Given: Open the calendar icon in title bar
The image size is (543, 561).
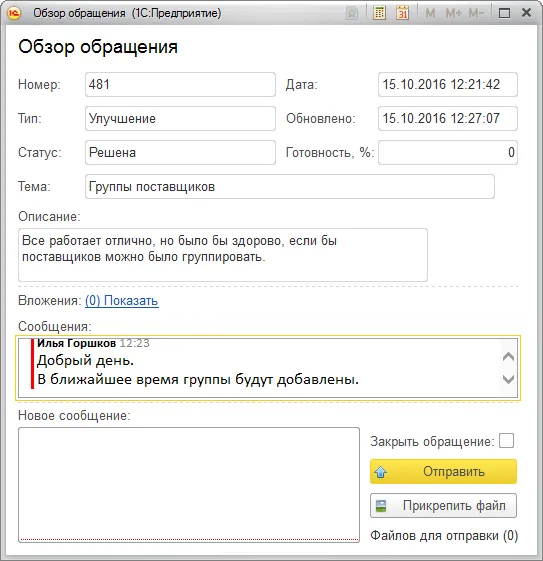Looking at the screenshot, I should tap(403, 13).
